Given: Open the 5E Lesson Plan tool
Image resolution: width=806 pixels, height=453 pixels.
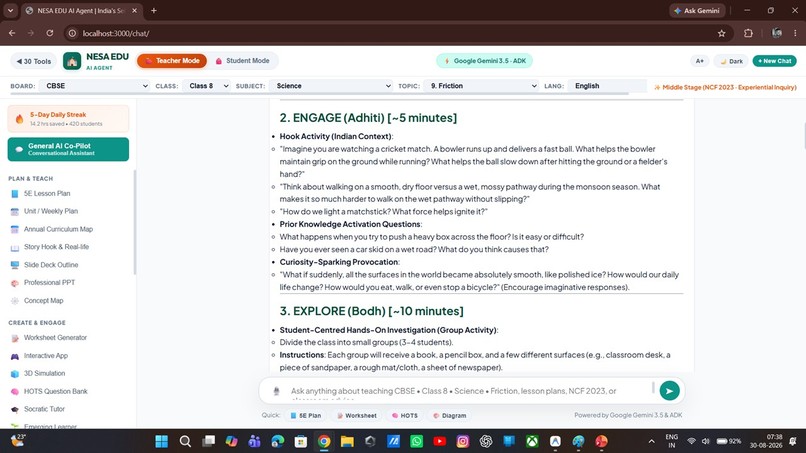Looking at the screenshot, I should point(47,193).
